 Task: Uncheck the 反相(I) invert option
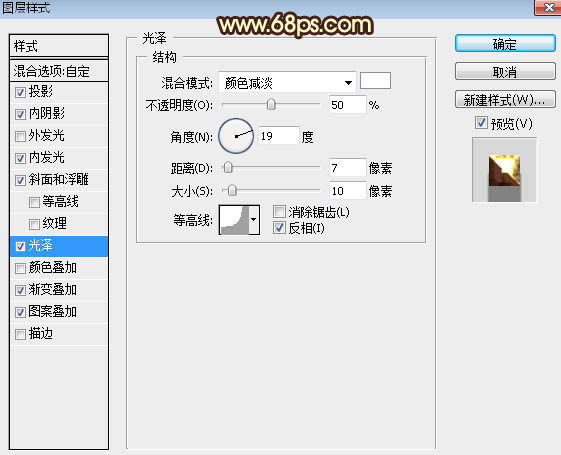point(279,228)
